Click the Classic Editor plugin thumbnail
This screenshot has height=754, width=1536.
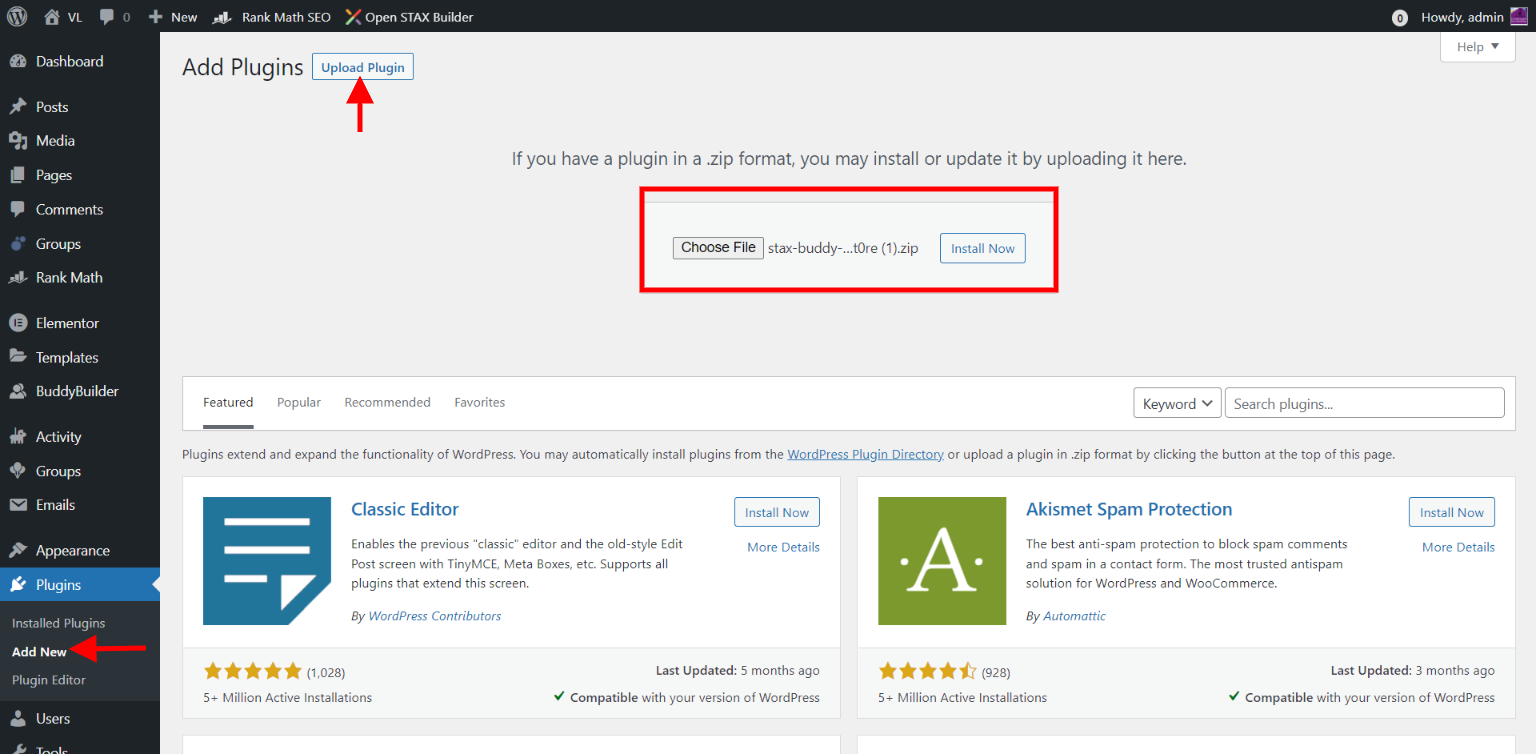click(x=267, y=561)
